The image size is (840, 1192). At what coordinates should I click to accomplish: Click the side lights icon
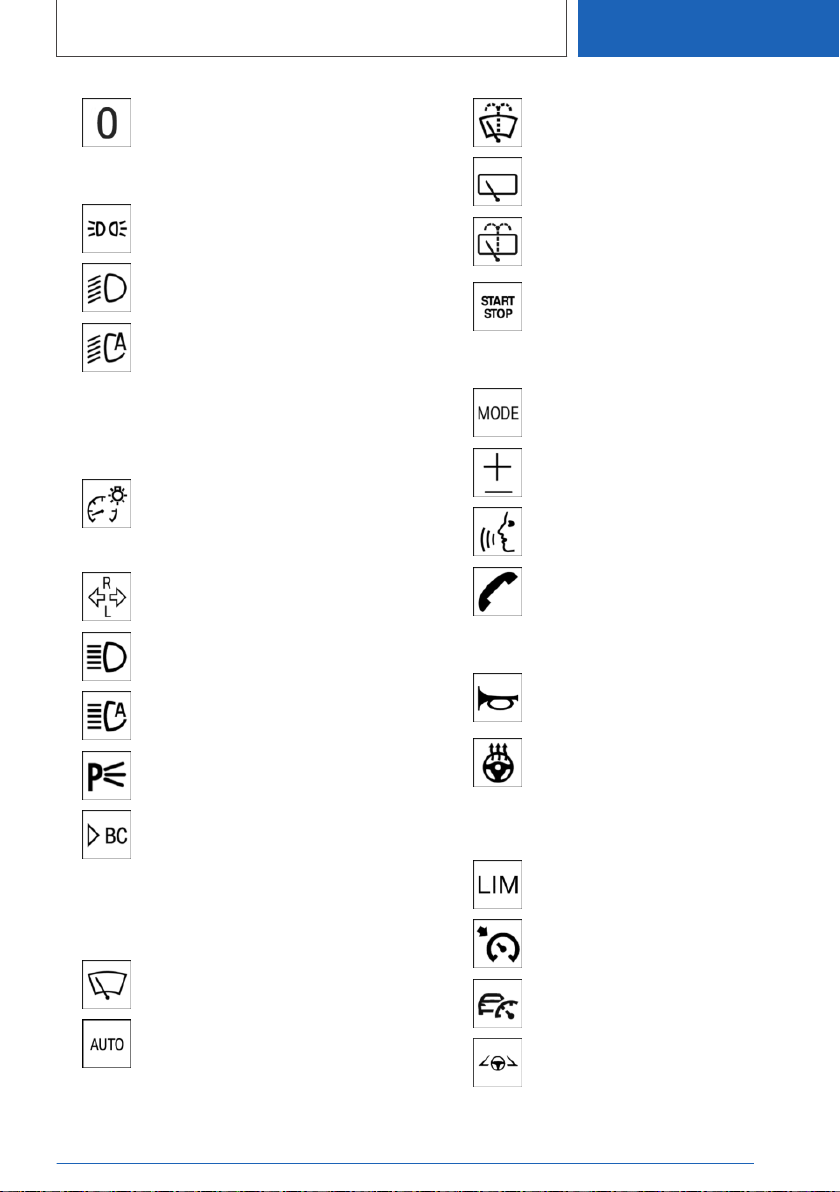point(106,228)
